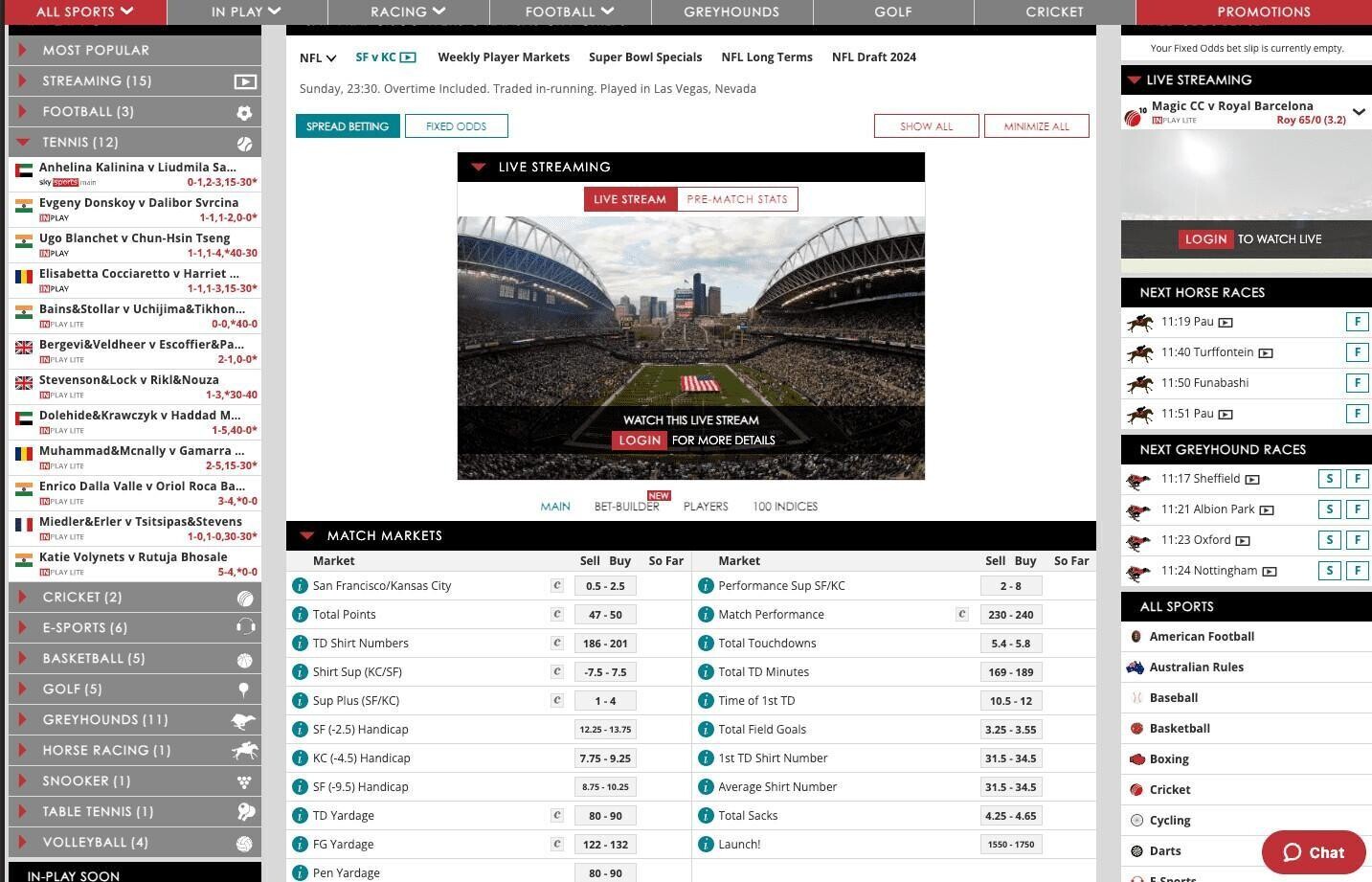Click the Boxing glove icon in All Sports

pyautogui.click(x=1137, y=759)
